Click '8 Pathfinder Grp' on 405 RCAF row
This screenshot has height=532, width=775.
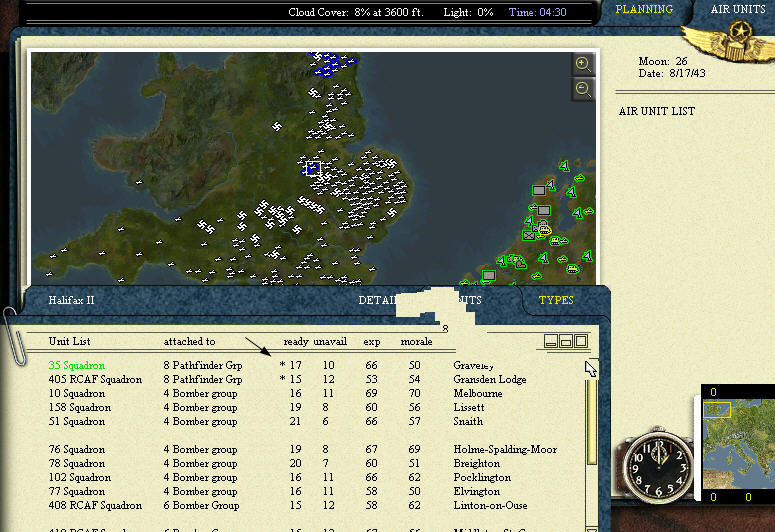203,379
